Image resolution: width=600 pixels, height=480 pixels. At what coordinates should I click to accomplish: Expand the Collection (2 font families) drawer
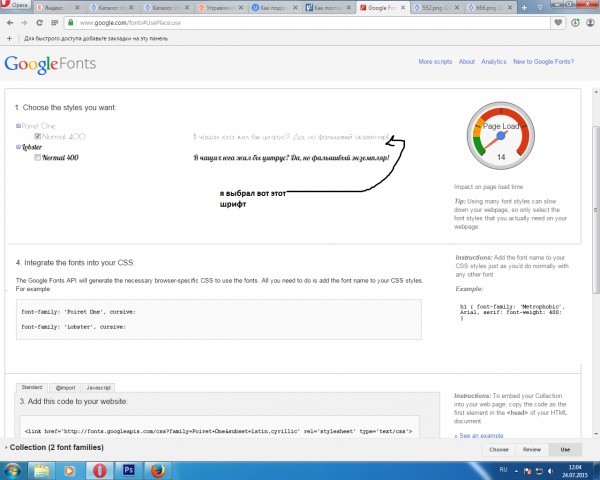[x=54, y=447]
